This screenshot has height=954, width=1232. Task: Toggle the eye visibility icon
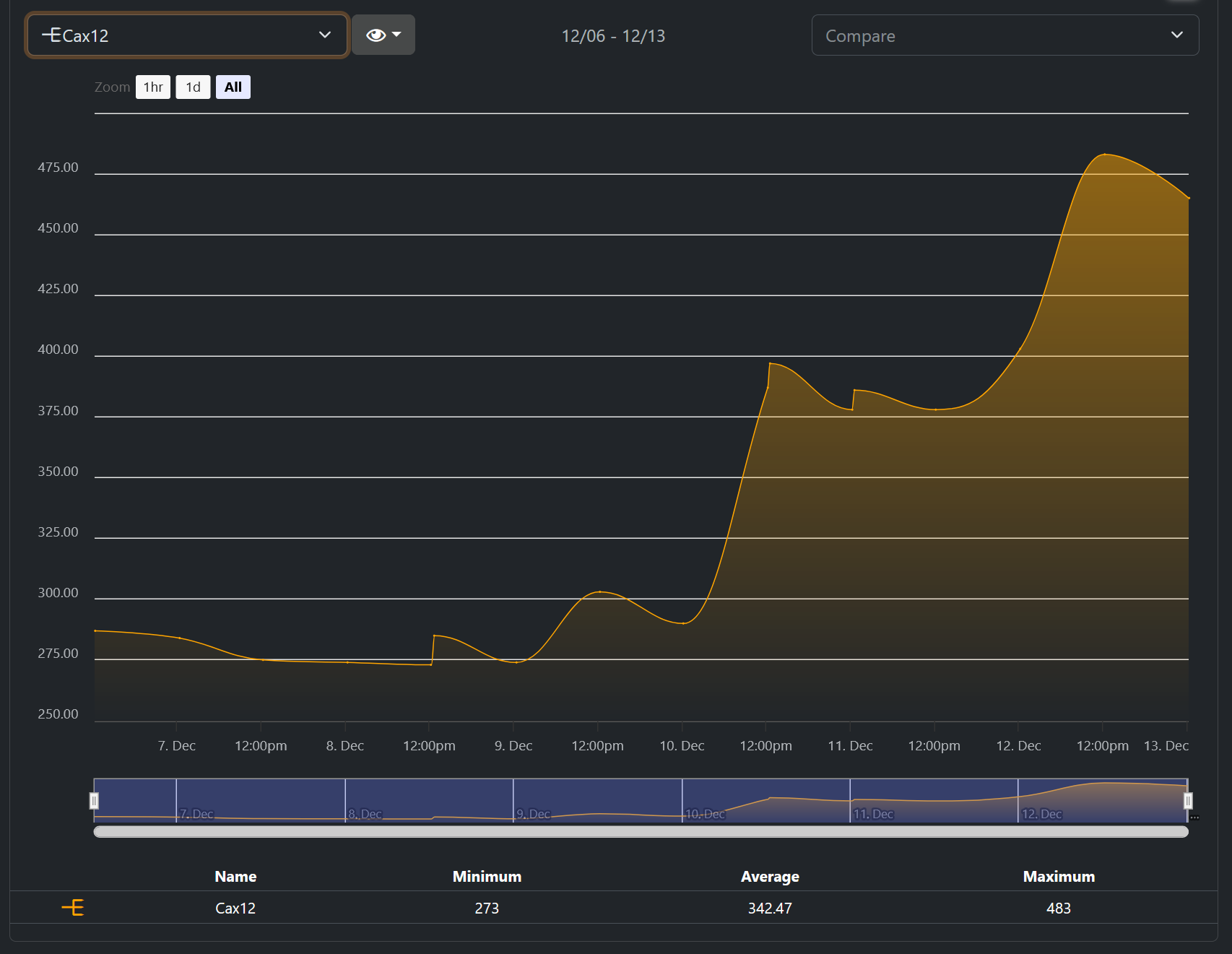pyautogui.click(x=376, y=35)
